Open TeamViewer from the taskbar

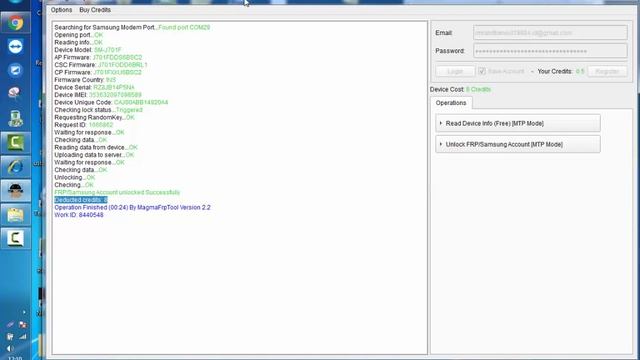[16, 47]
